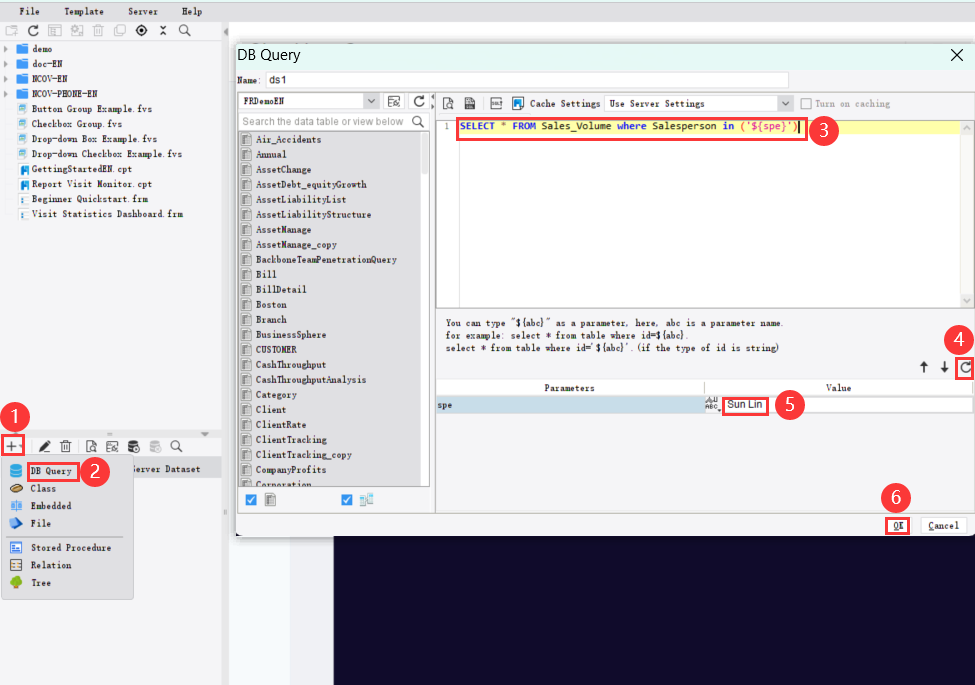Click the pencil edit dataset icon

click(x=44, y=447)
